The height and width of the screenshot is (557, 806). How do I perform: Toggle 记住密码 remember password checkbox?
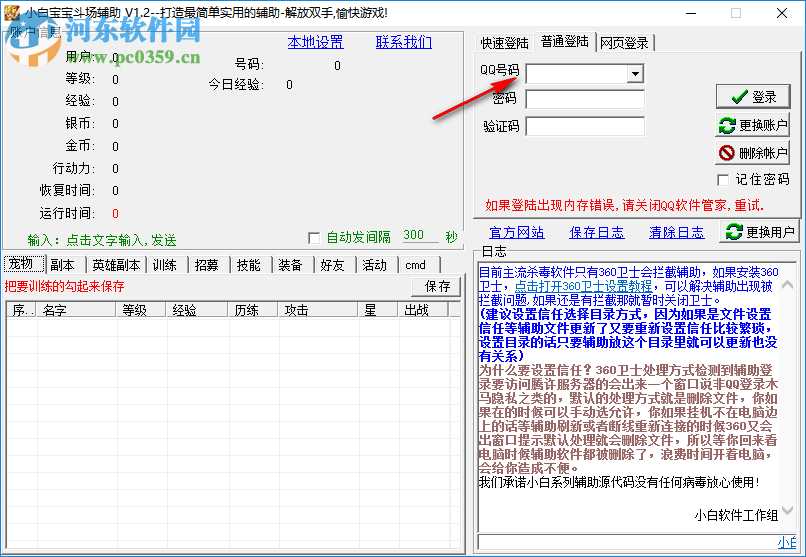tap(723, 179)
